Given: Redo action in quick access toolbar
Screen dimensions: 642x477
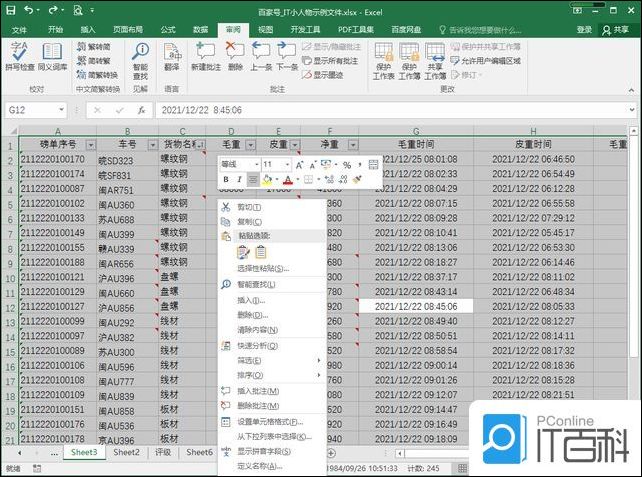Looking at the screenshot, I should (x=53, y=10).
